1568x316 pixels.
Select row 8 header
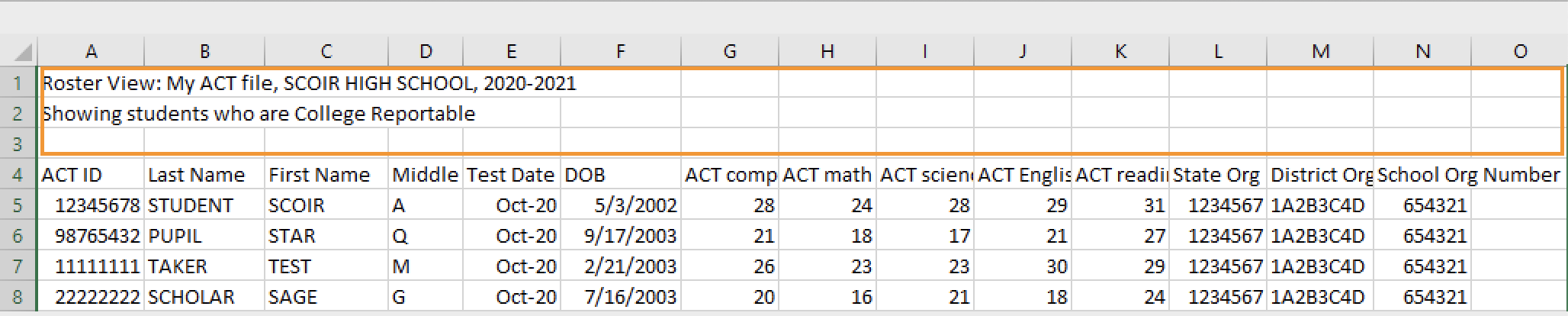click(x=18, y=297)
